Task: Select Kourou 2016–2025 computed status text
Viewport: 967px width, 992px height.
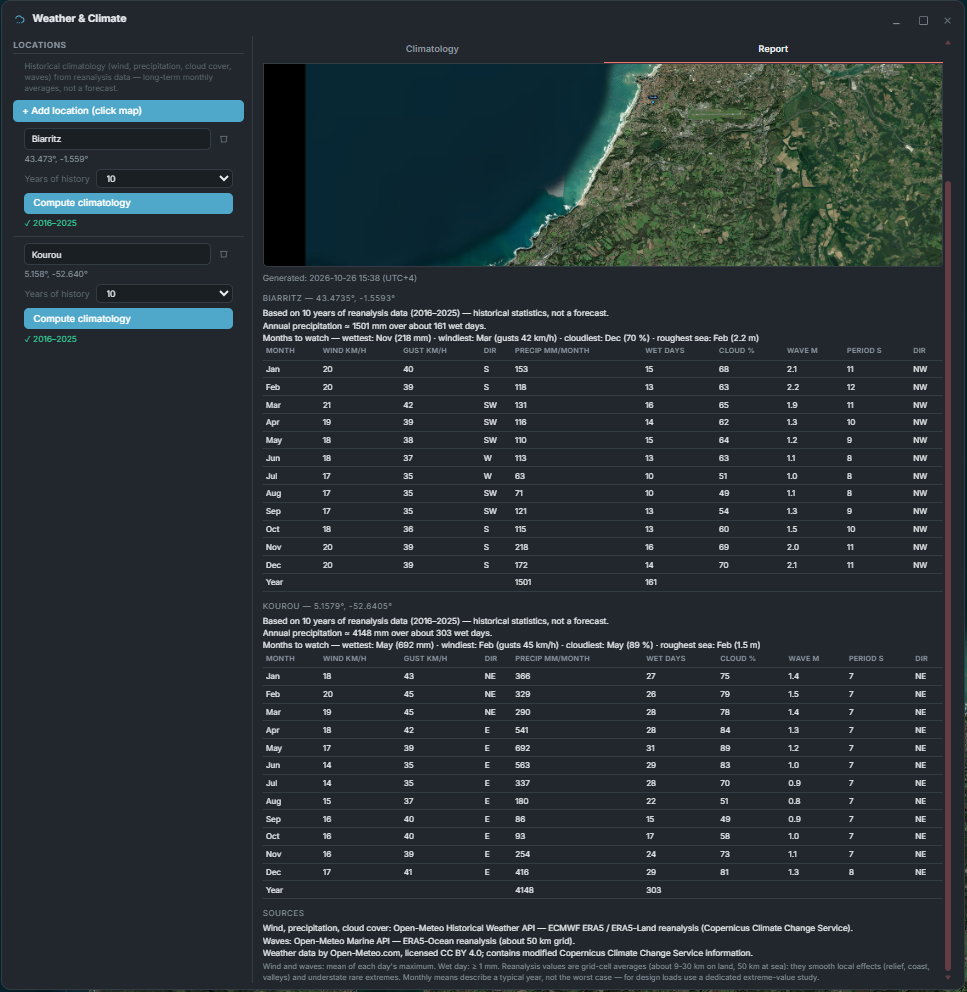Action: click(x=51, y=339)
